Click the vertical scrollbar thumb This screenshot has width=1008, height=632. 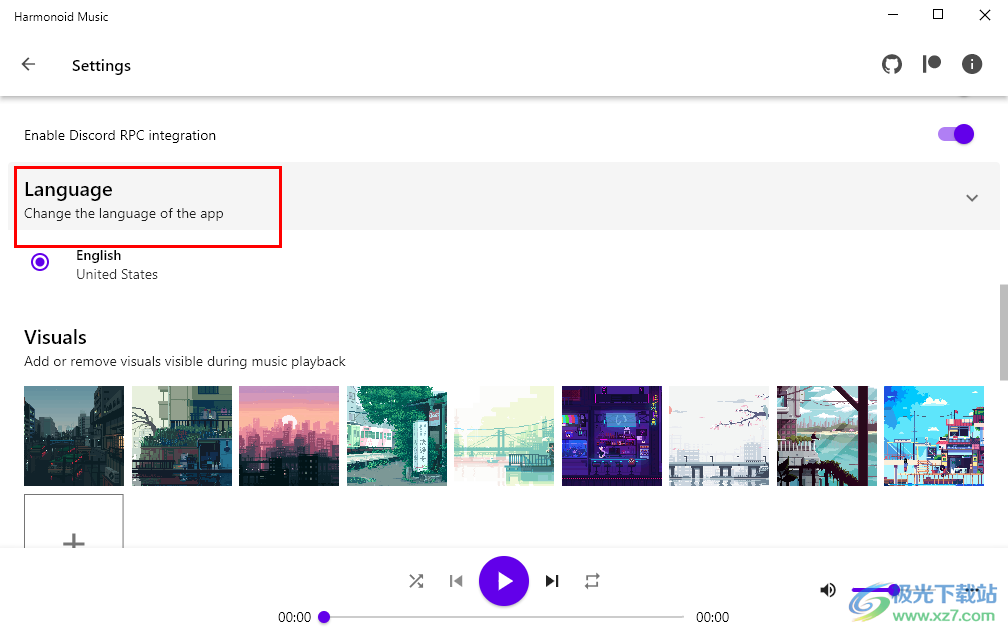[1004, 332]
